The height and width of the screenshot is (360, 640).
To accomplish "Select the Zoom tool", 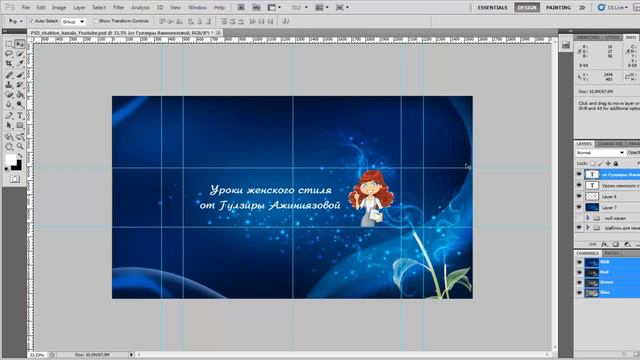I will coord(20,147).
